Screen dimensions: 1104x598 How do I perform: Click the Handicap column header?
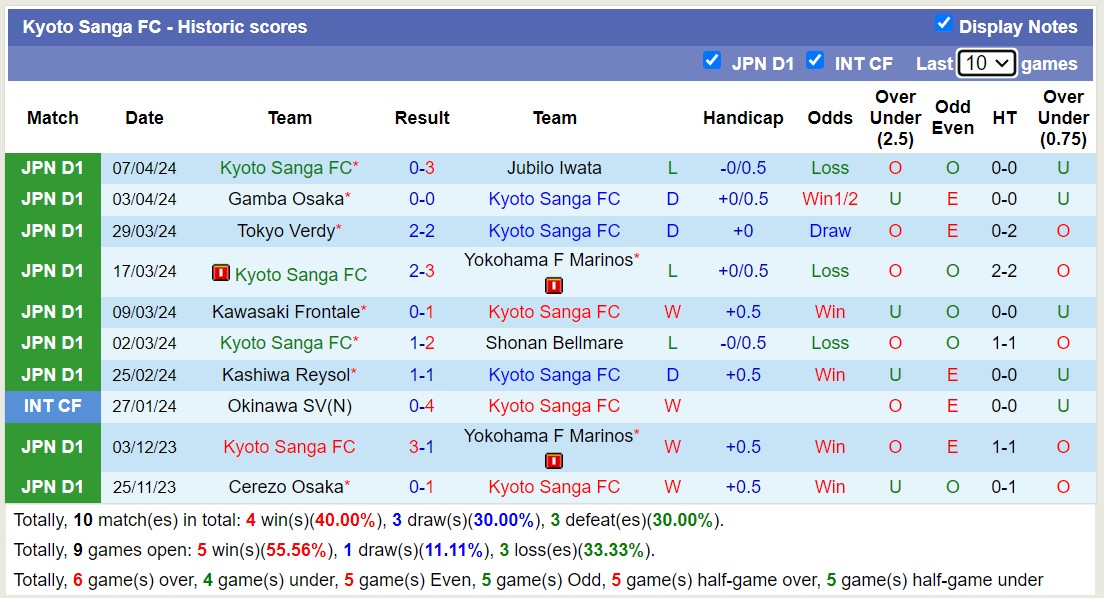point(743,117)
